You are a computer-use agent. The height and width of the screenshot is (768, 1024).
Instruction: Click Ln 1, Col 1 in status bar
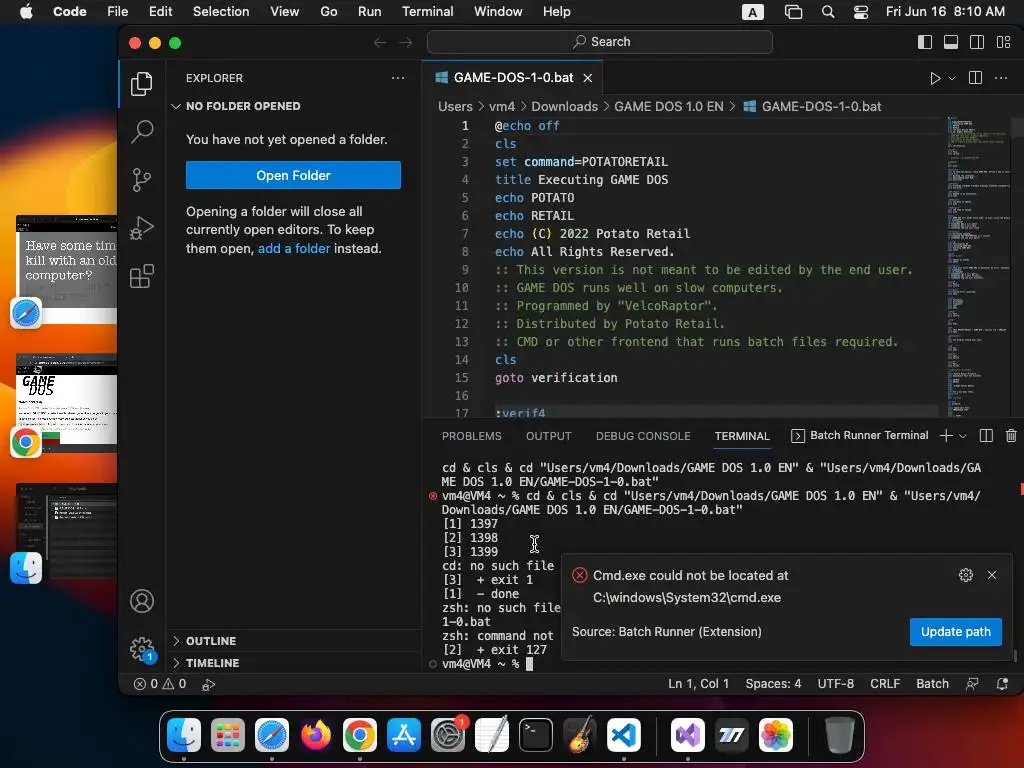[x=698, y=684]
